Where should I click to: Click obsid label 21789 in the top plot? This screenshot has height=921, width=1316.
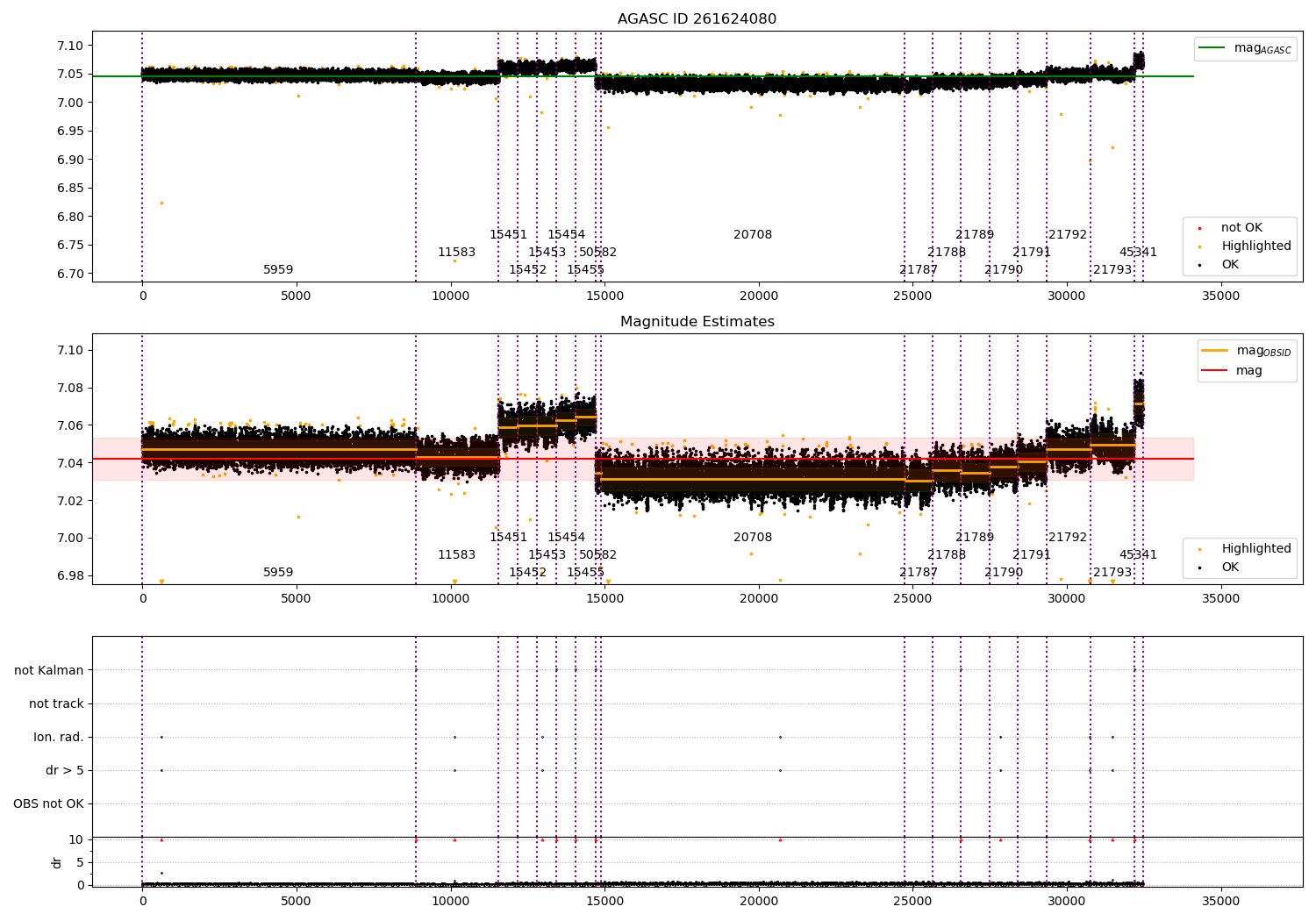[975, 235]
